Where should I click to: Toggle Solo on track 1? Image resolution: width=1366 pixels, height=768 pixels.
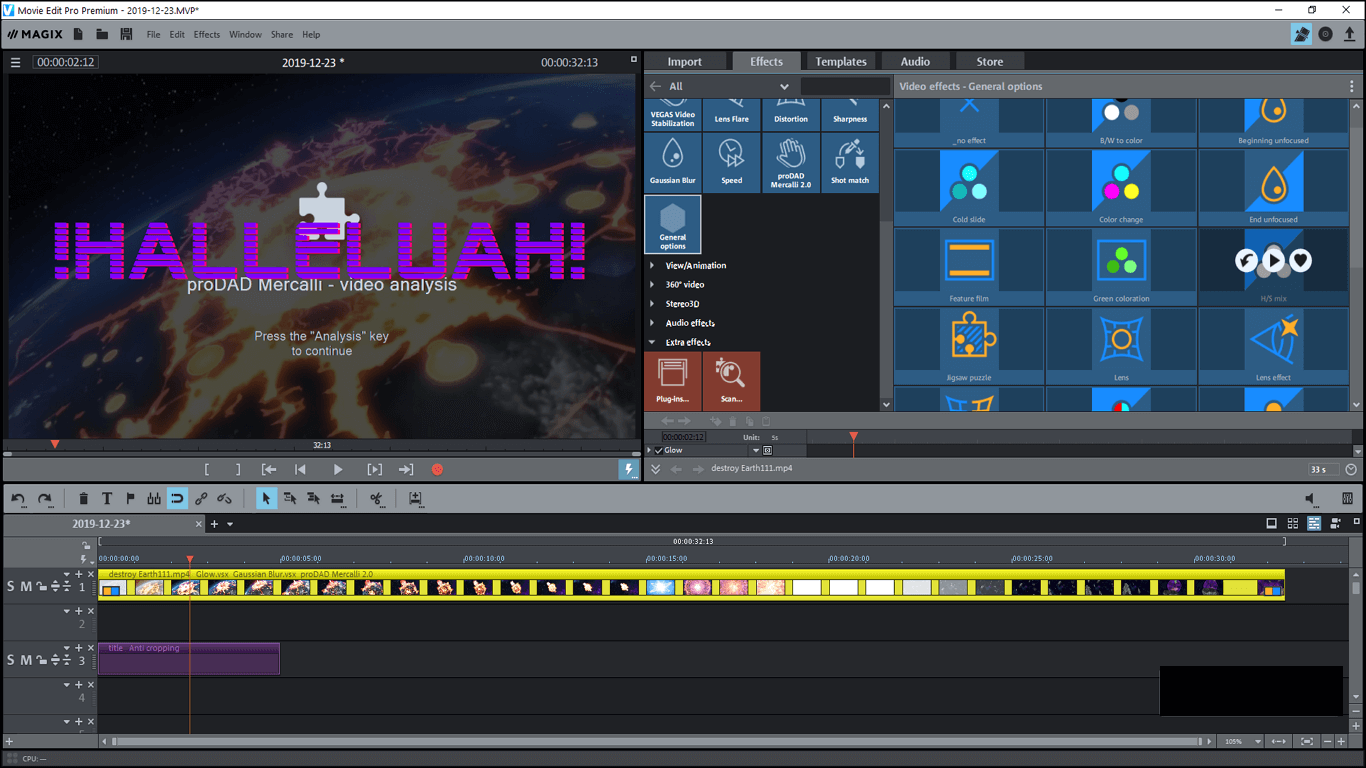[11, 587]
